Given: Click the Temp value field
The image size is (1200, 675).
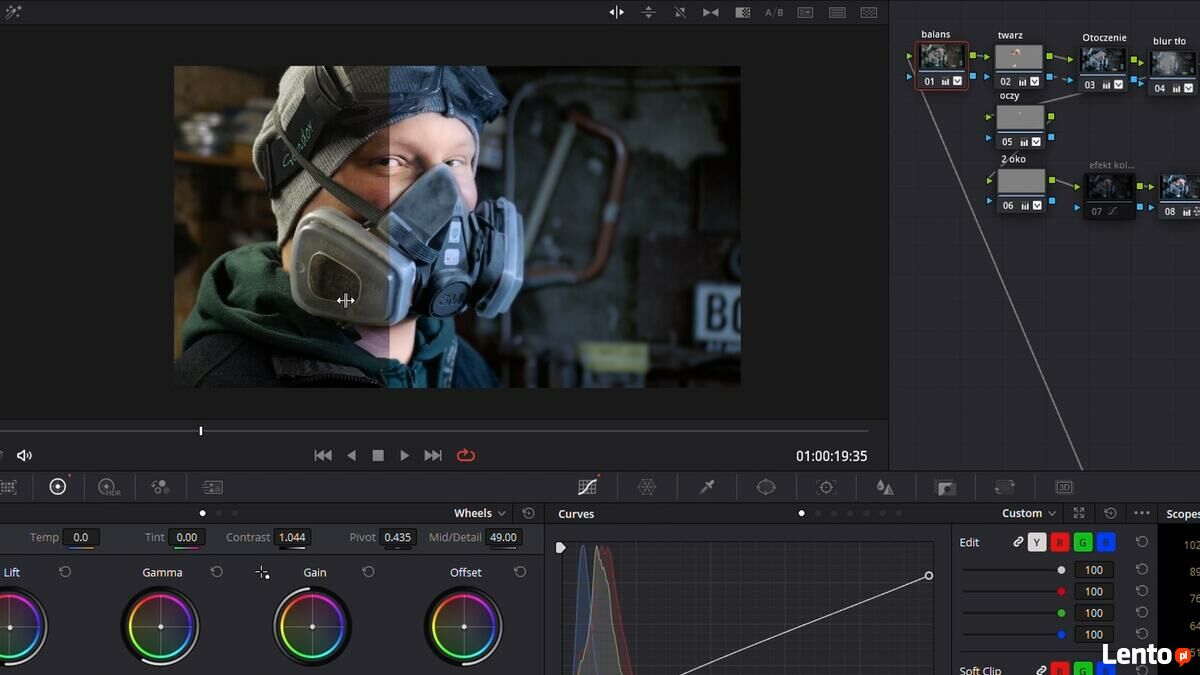Looking at the screenshot, I should (80, 537).
